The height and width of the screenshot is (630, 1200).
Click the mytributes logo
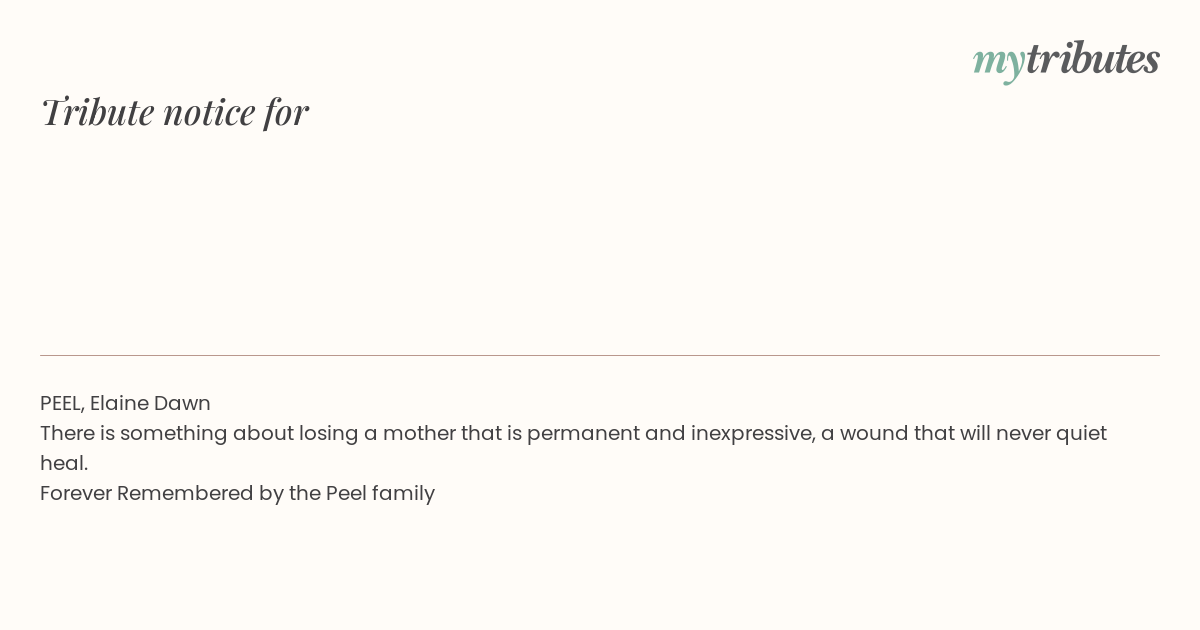point(1066,60)
